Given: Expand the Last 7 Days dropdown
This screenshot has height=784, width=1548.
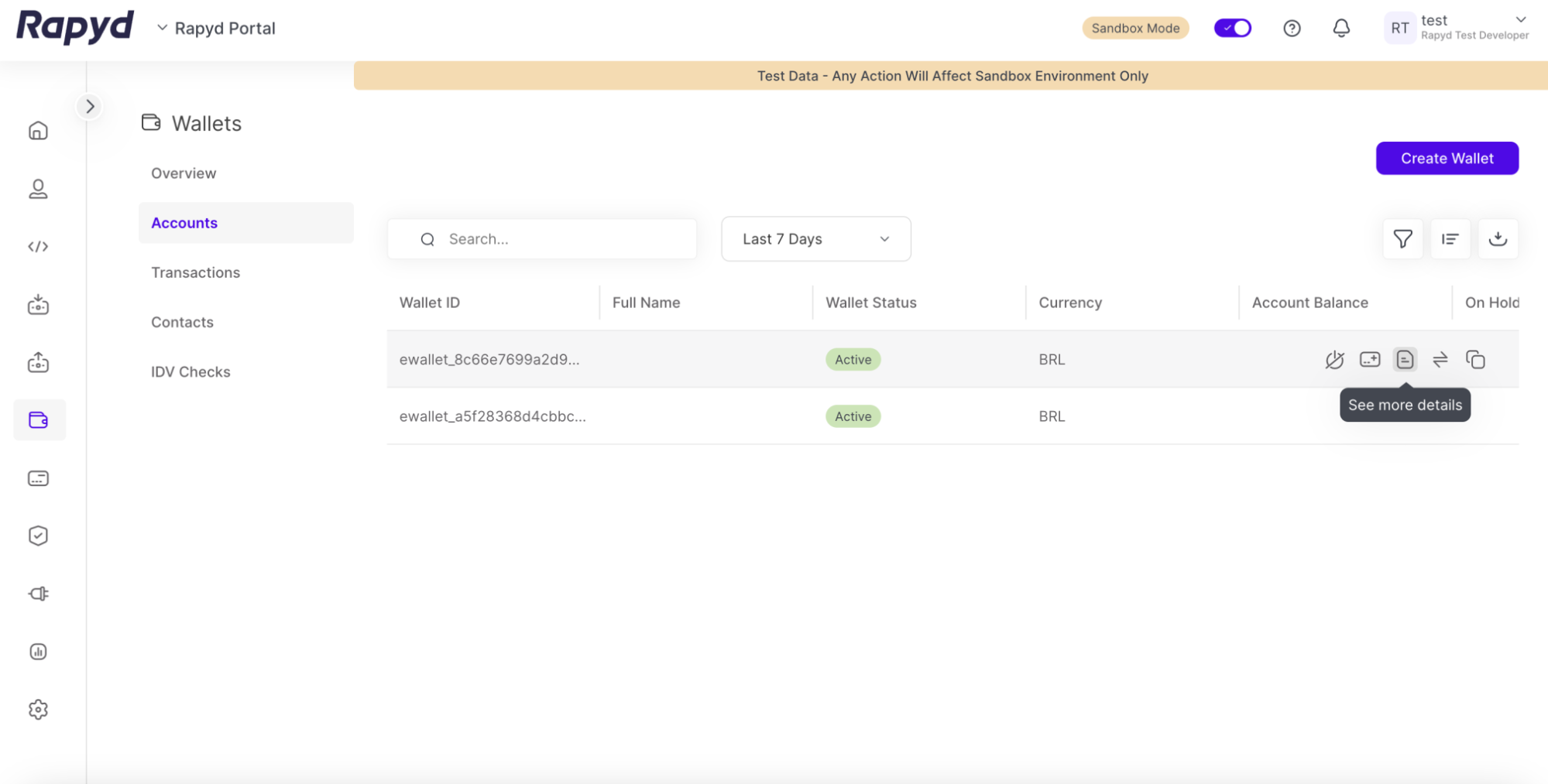Looking at the screenshot, I should 815,239.
